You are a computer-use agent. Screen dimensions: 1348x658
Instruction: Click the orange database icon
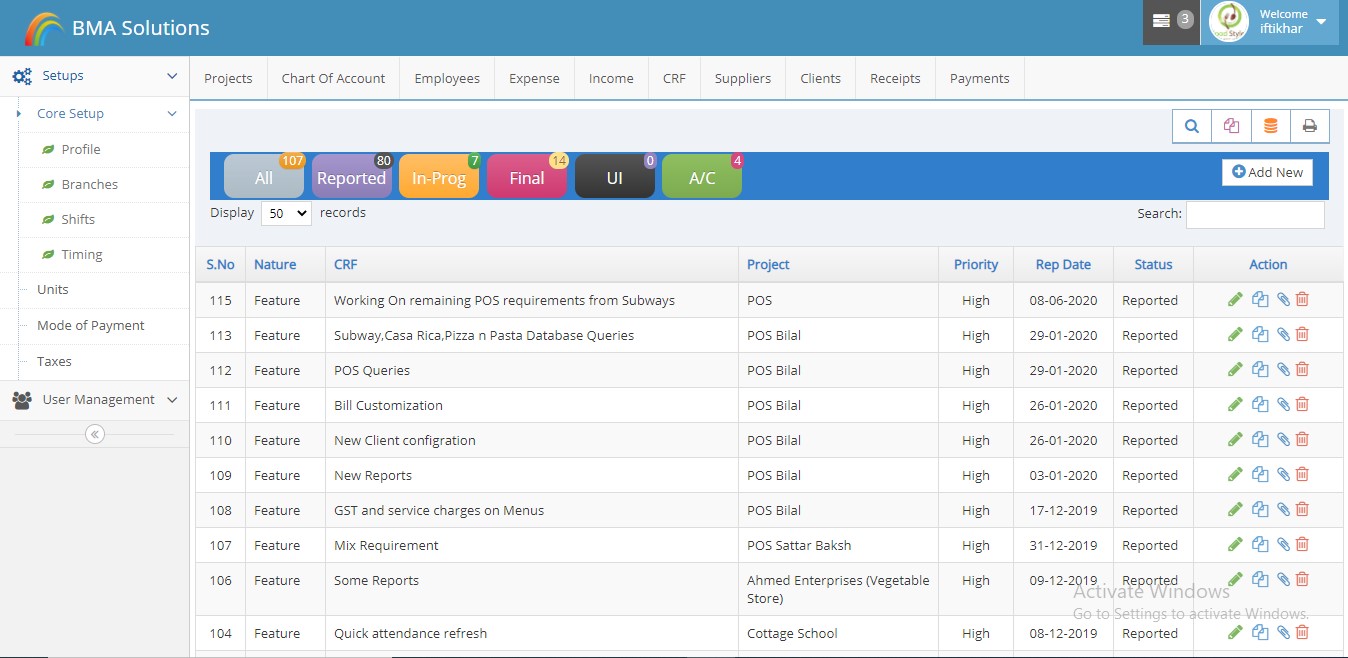point(1270,127)
